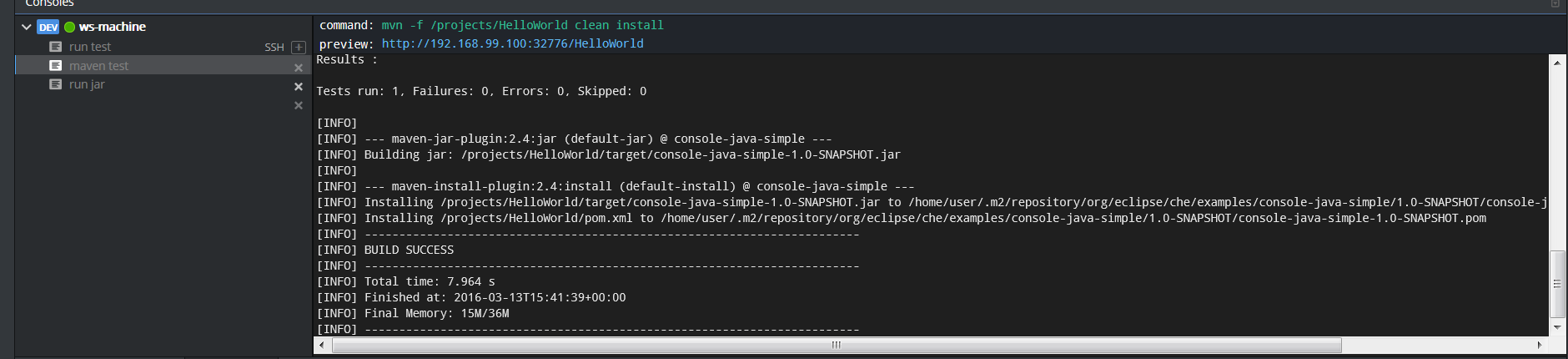Click the blue DEV badge icon
This screenshot has width=1568, height=359.
point(48,27)
